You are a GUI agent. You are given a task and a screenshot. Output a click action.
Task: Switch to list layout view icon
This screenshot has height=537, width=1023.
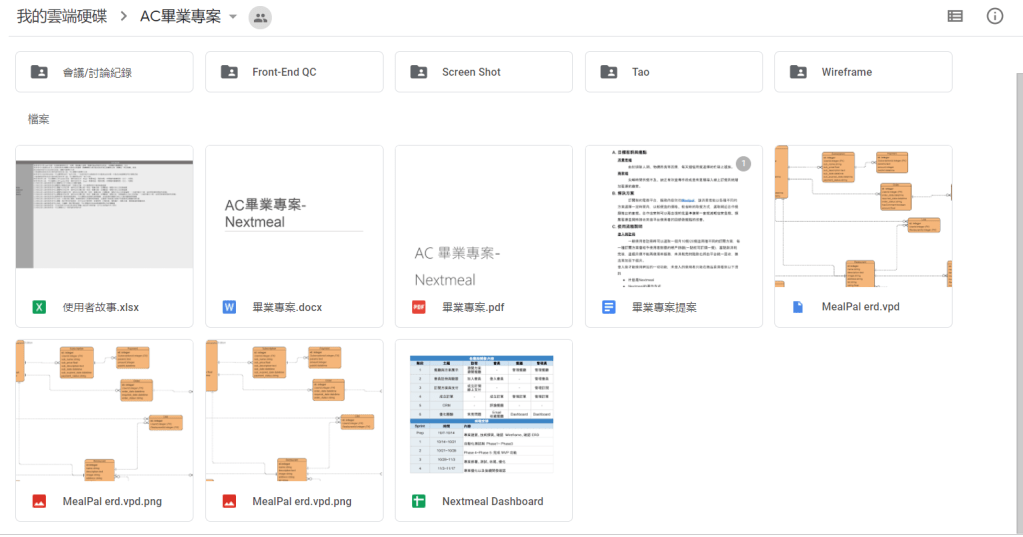click(955, 16)
